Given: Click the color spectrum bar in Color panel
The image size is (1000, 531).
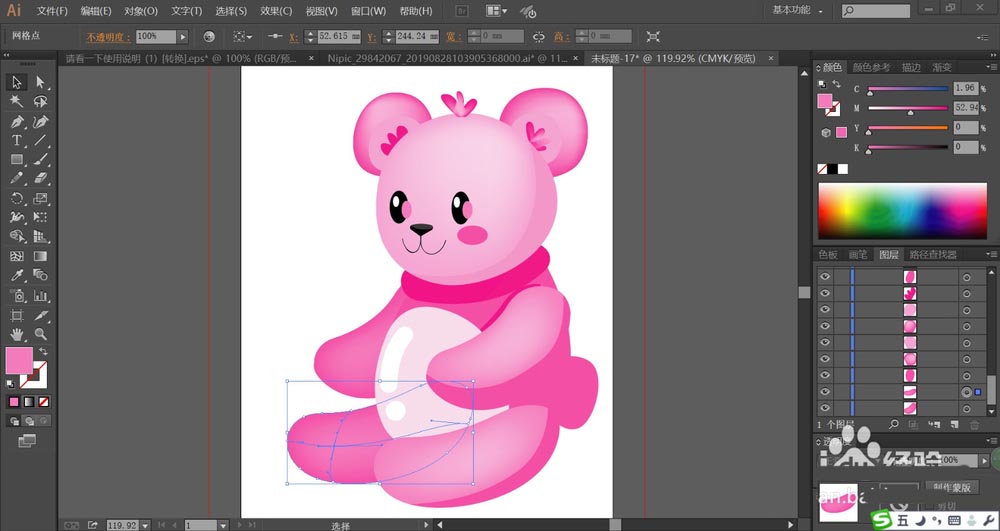Looking at the screenshot, I should [902, 211].
